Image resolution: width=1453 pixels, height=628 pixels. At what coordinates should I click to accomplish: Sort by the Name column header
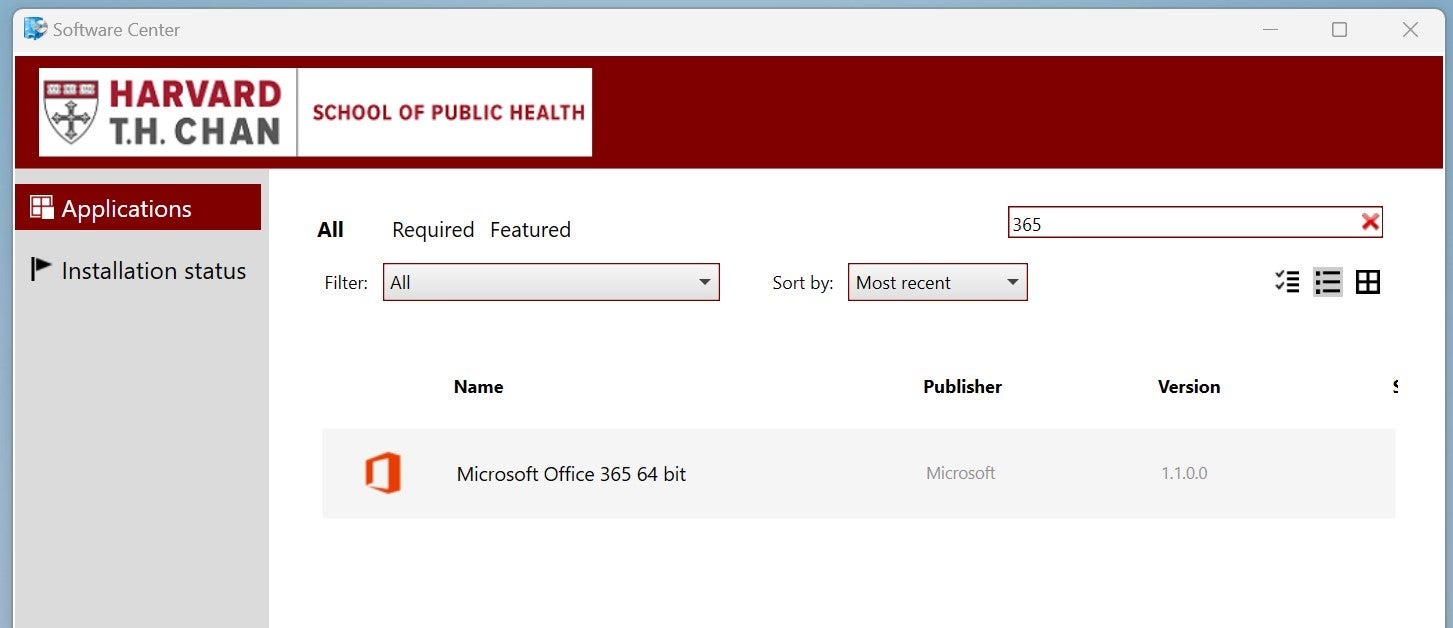[478, 387]
